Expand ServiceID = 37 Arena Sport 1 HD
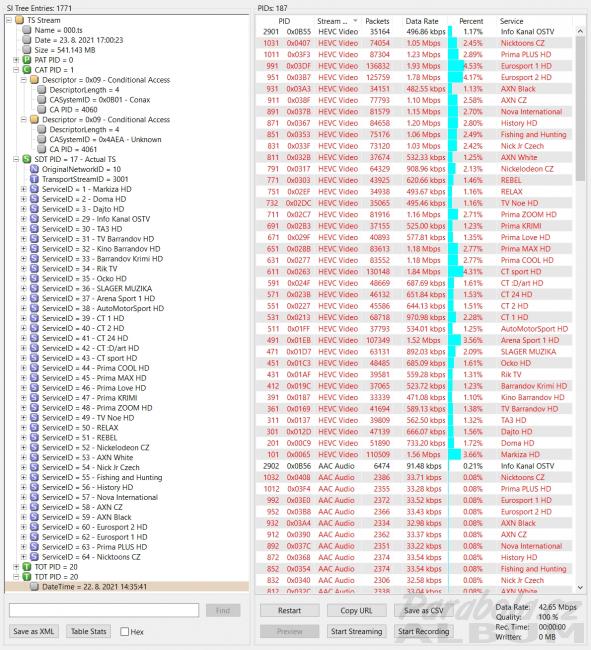Viewport: 591px width, 650px height. [24, 298]
